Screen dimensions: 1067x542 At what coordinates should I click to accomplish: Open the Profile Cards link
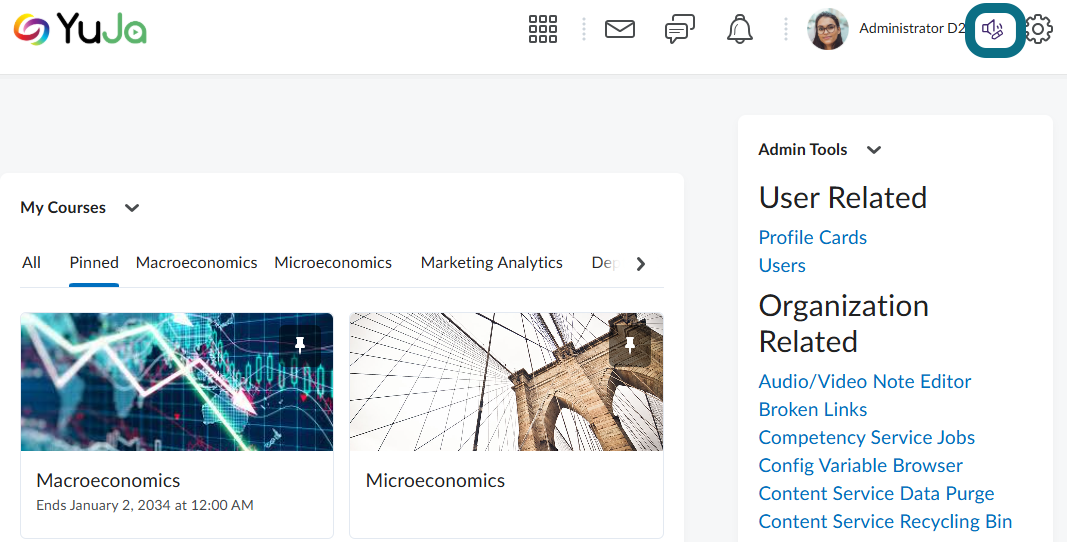pyautogui.click(x=812, y=238)
